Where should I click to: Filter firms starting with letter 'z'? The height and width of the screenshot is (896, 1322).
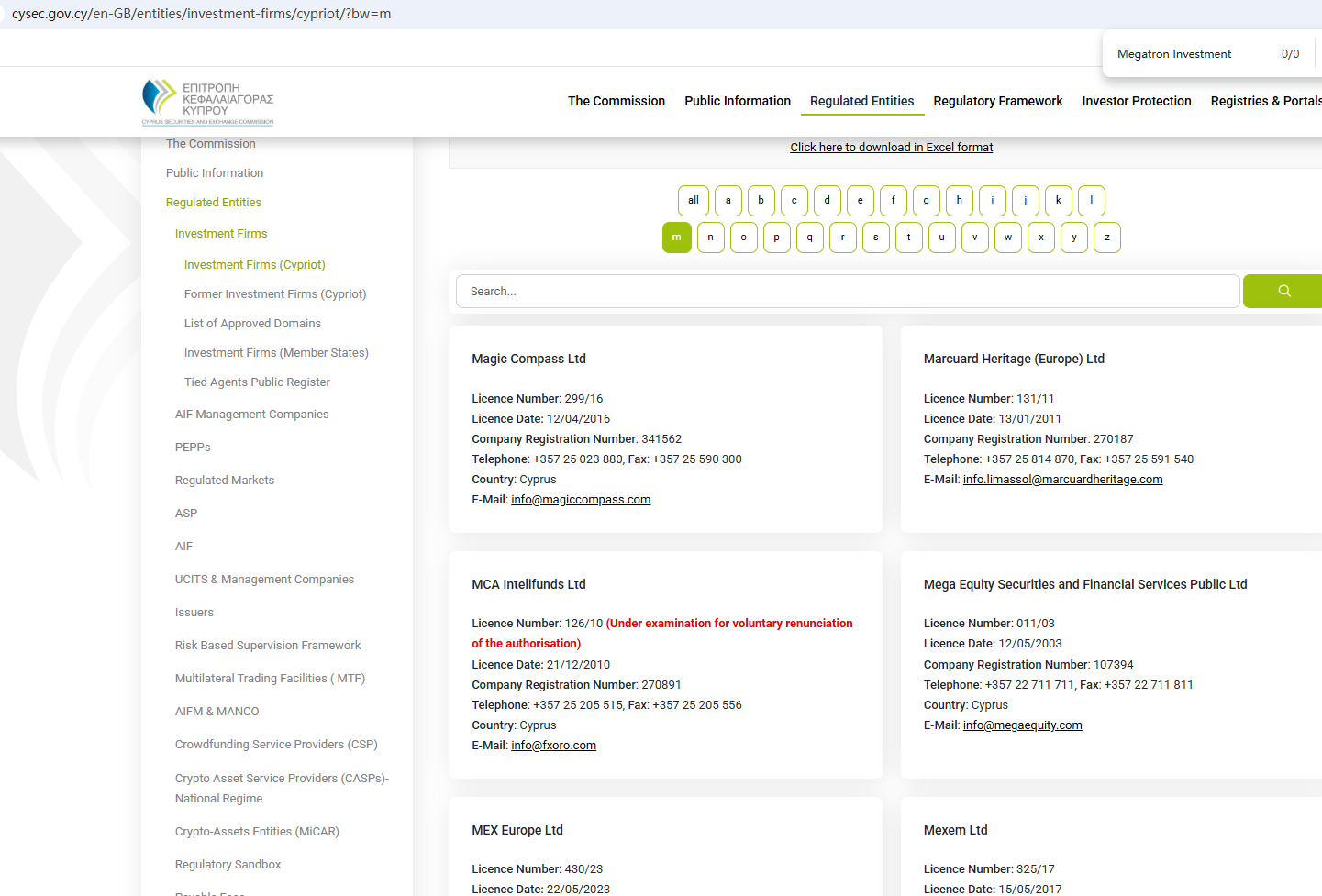[1106, 238]
